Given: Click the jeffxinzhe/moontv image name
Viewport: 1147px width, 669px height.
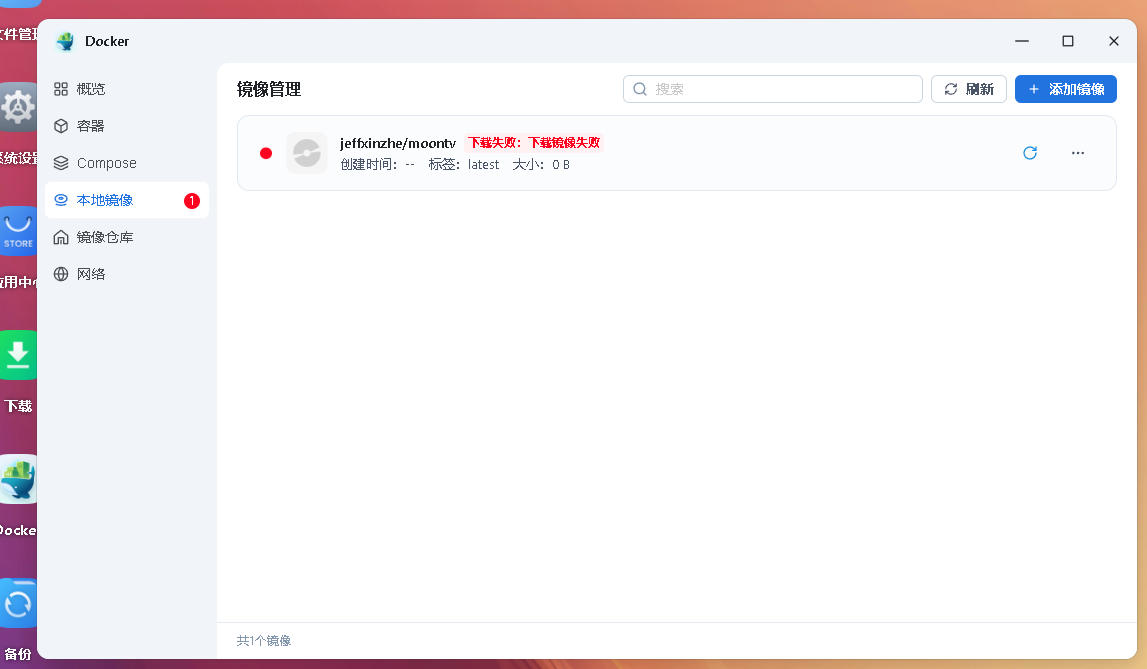Looking at the screenshot, I should pyautogui.click(x=398, y=143).
